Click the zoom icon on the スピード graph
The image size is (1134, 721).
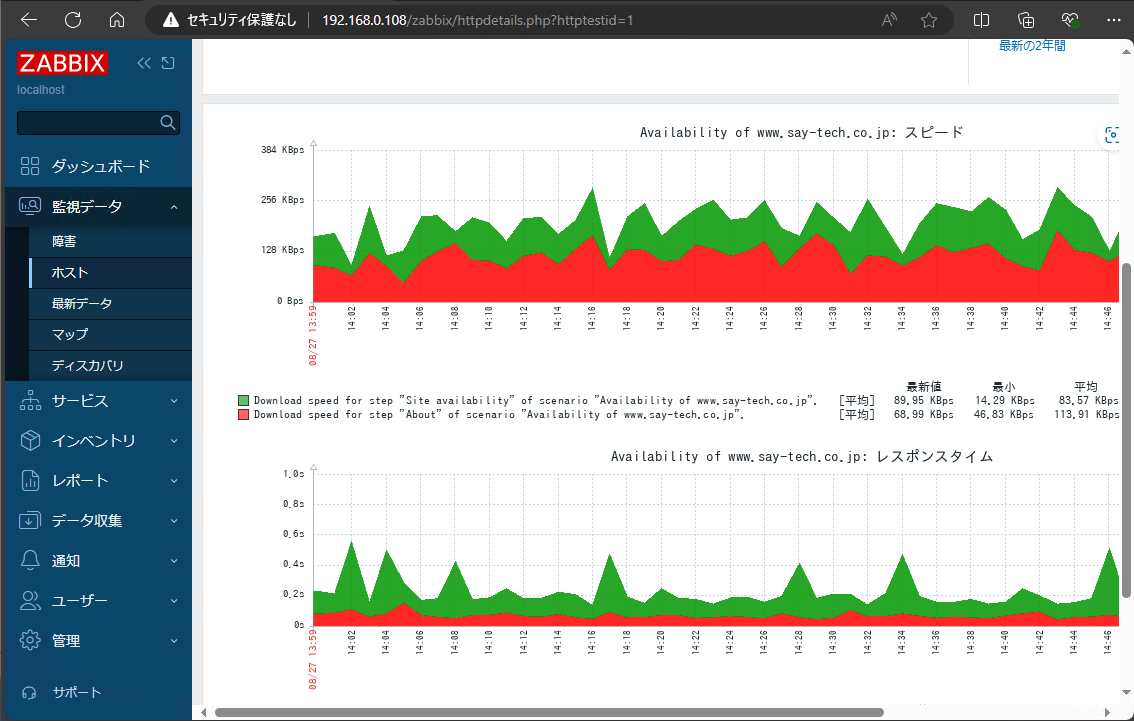click(x=1111, y=135)
